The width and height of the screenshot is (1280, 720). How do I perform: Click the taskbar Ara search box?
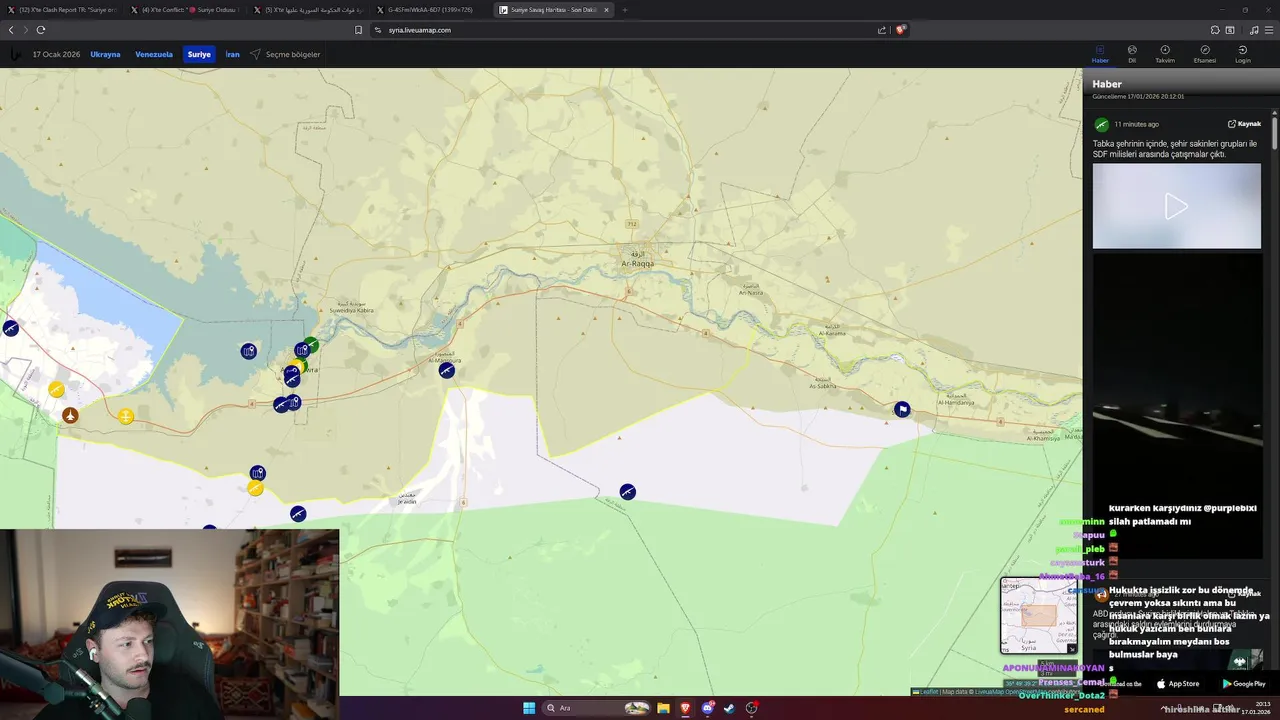(597, 708)
